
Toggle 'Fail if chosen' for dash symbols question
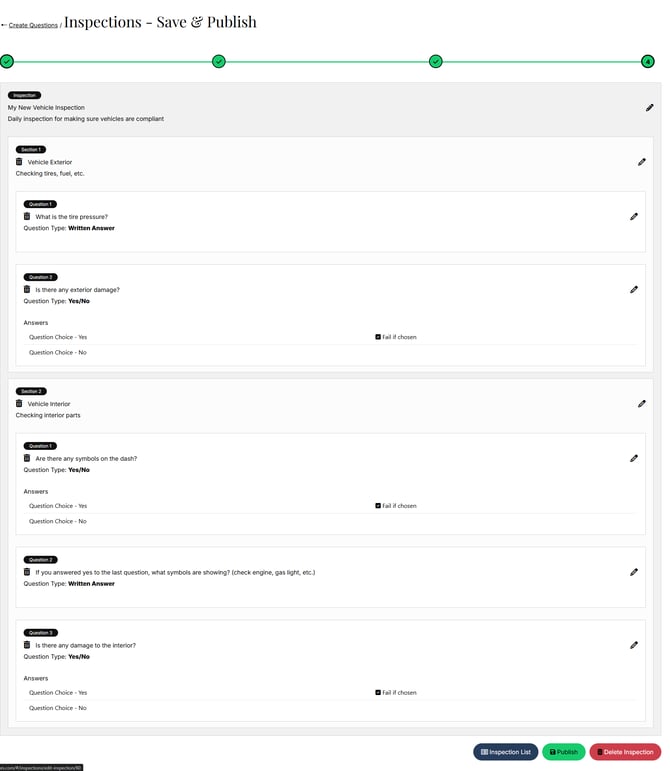[x=378, y=506]
